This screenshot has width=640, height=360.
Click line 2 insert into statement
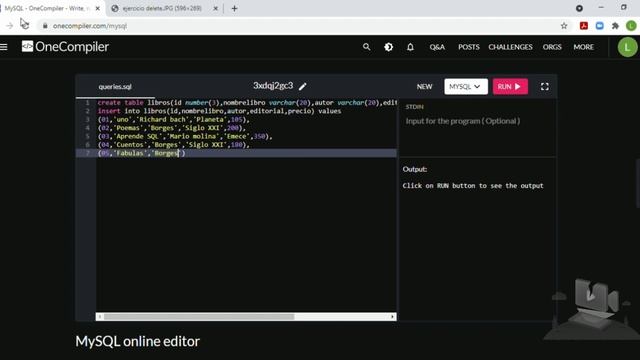[219, 111]
